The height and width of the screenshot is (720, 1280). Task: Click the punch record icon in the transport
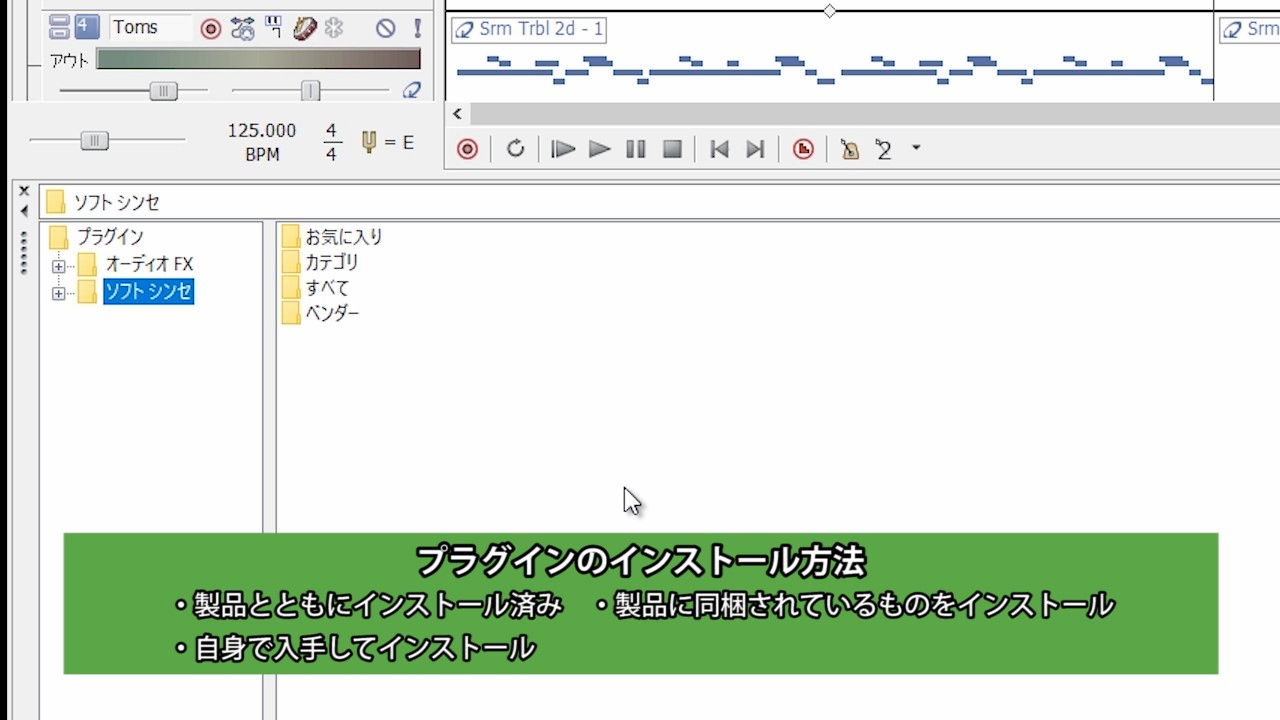coord(803,149)
